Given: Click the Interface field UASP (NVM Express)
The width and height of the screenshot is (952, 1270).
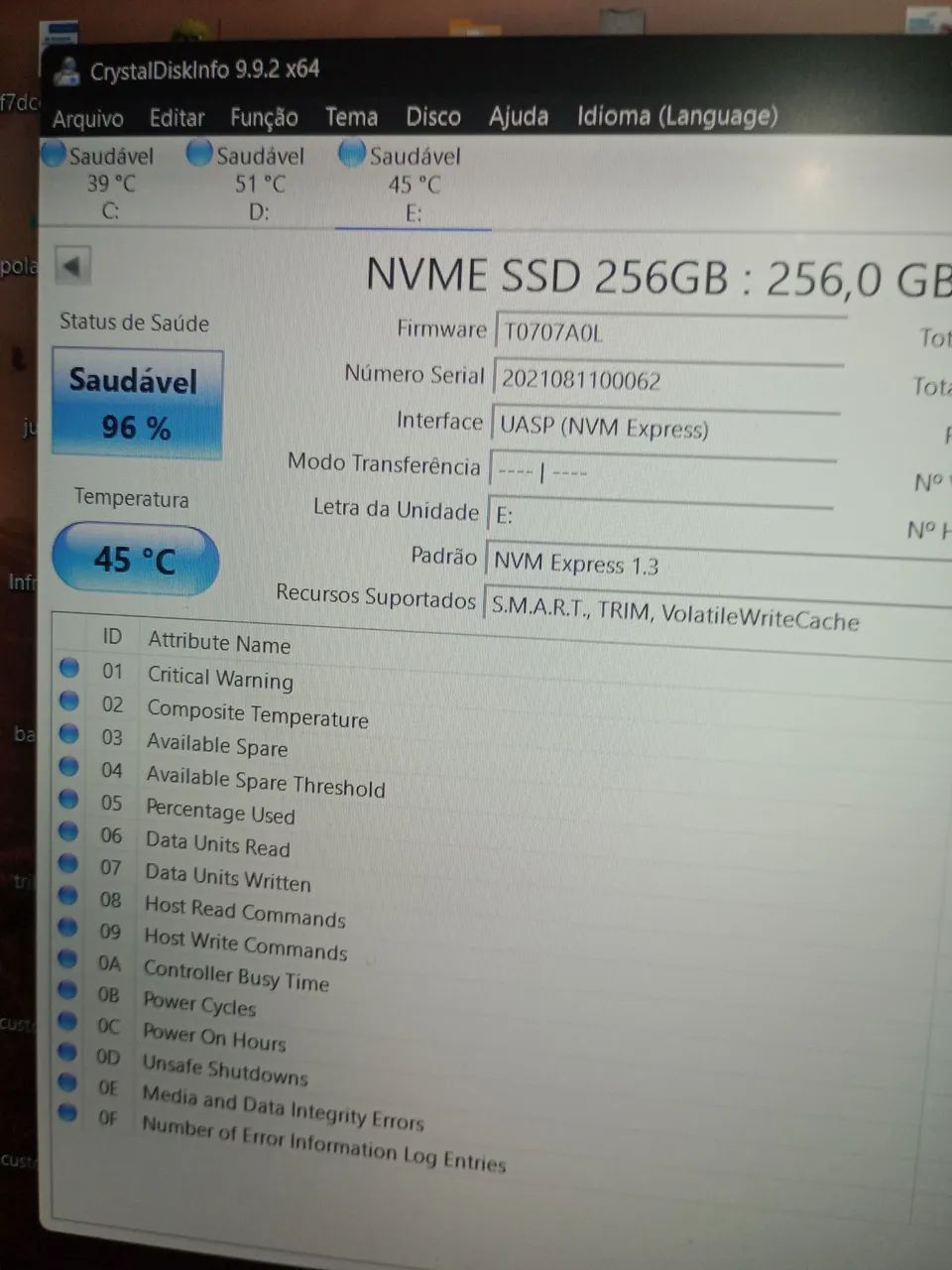Looking at the screenshot, I should (664, 428).
